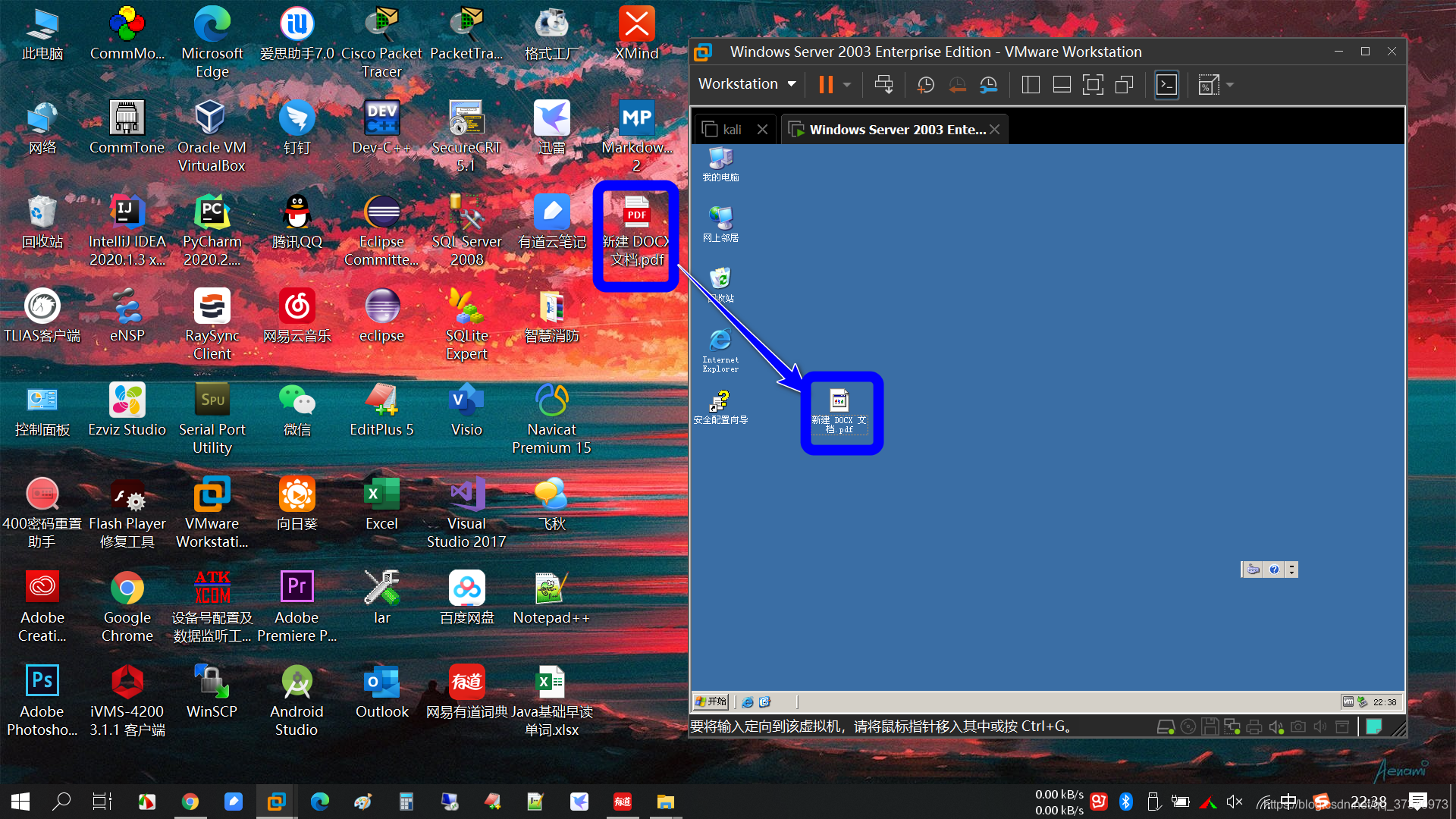Screen dimensions: 1456x819
Task: Click the hard disk status icon in VMware
Action: [1166, 727]
